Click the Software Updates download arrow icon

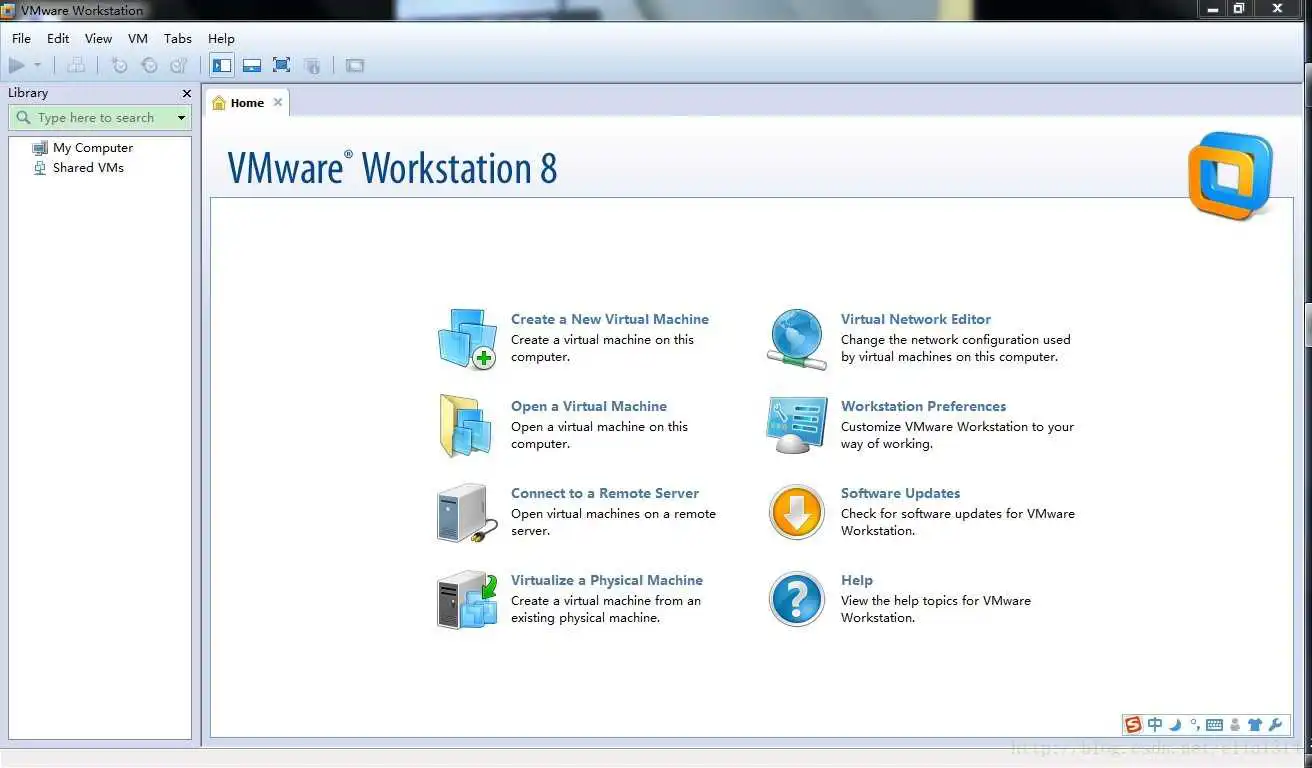[x=797, y=513]
